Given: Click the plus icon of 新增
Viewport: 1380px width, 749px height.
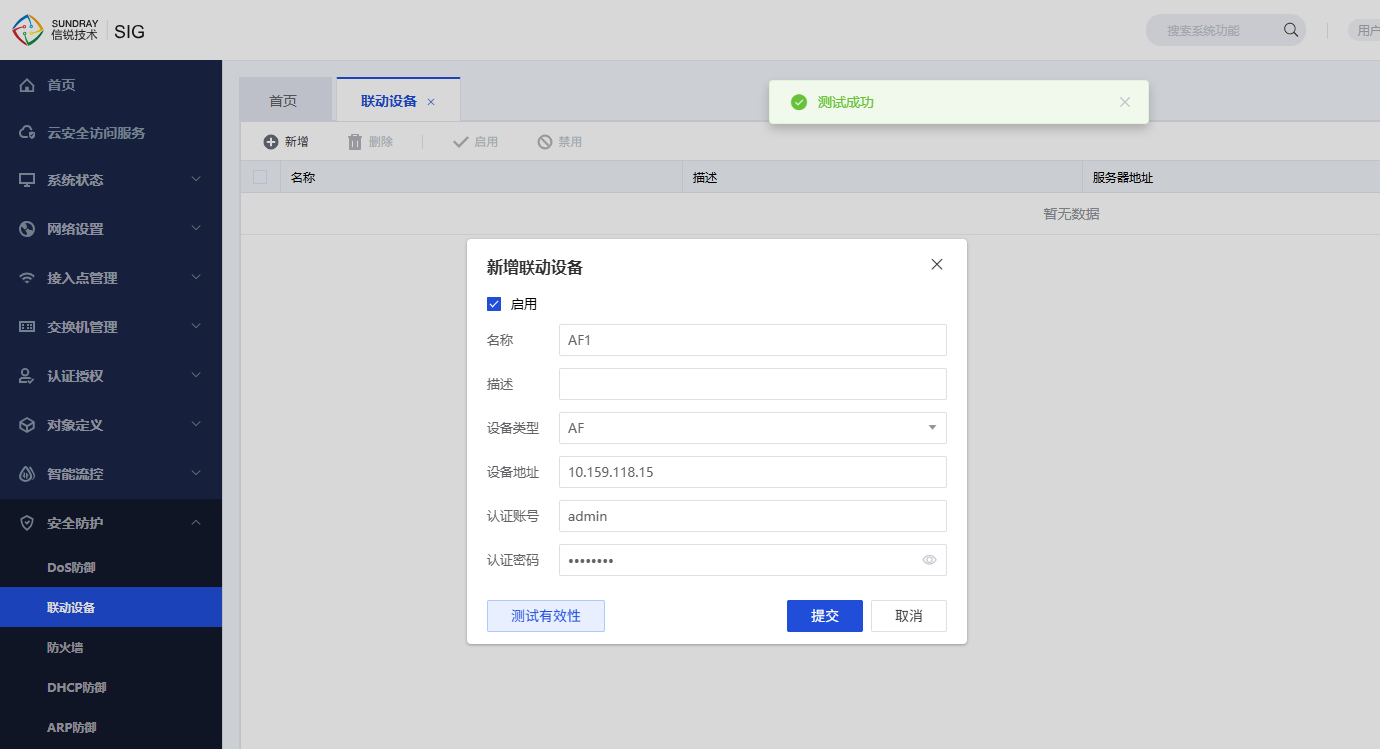Looking at the screenshot, I should point(271,142).
